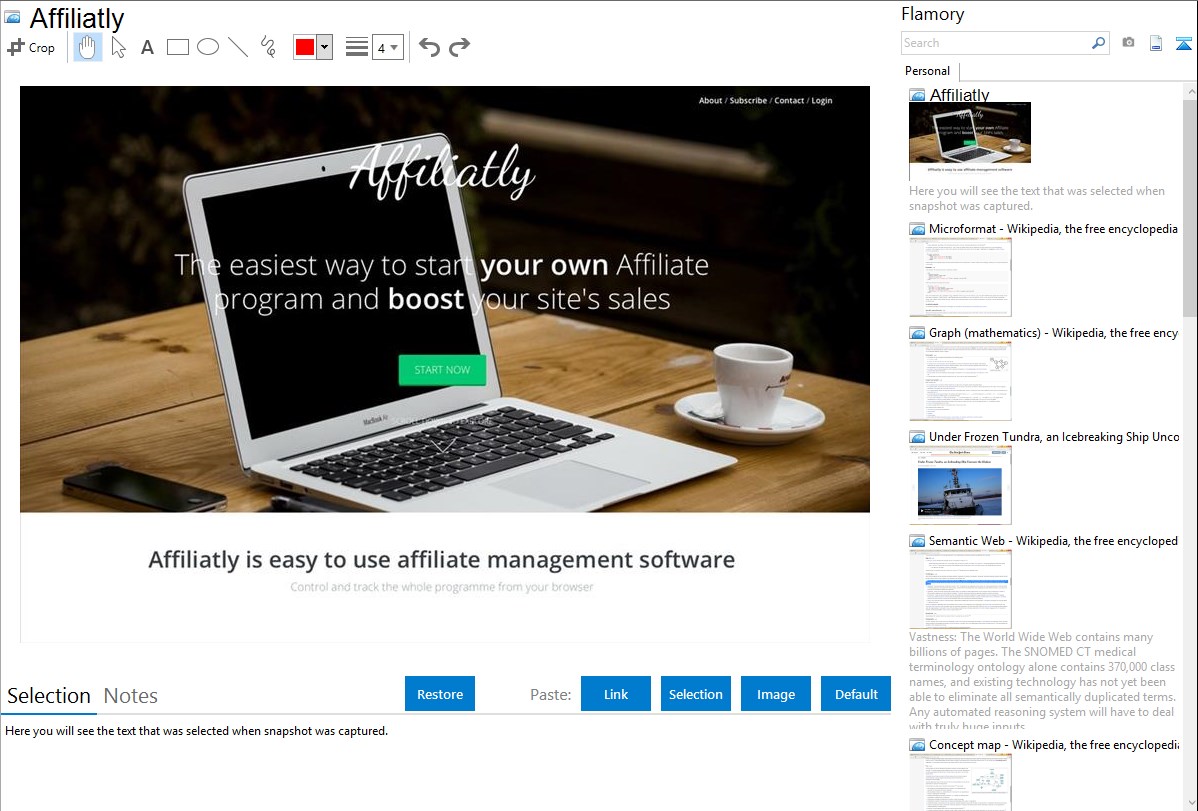Viewport: 1198px width, 811px height.
Task: Click the green START NOW button
Action: point(442,370)
